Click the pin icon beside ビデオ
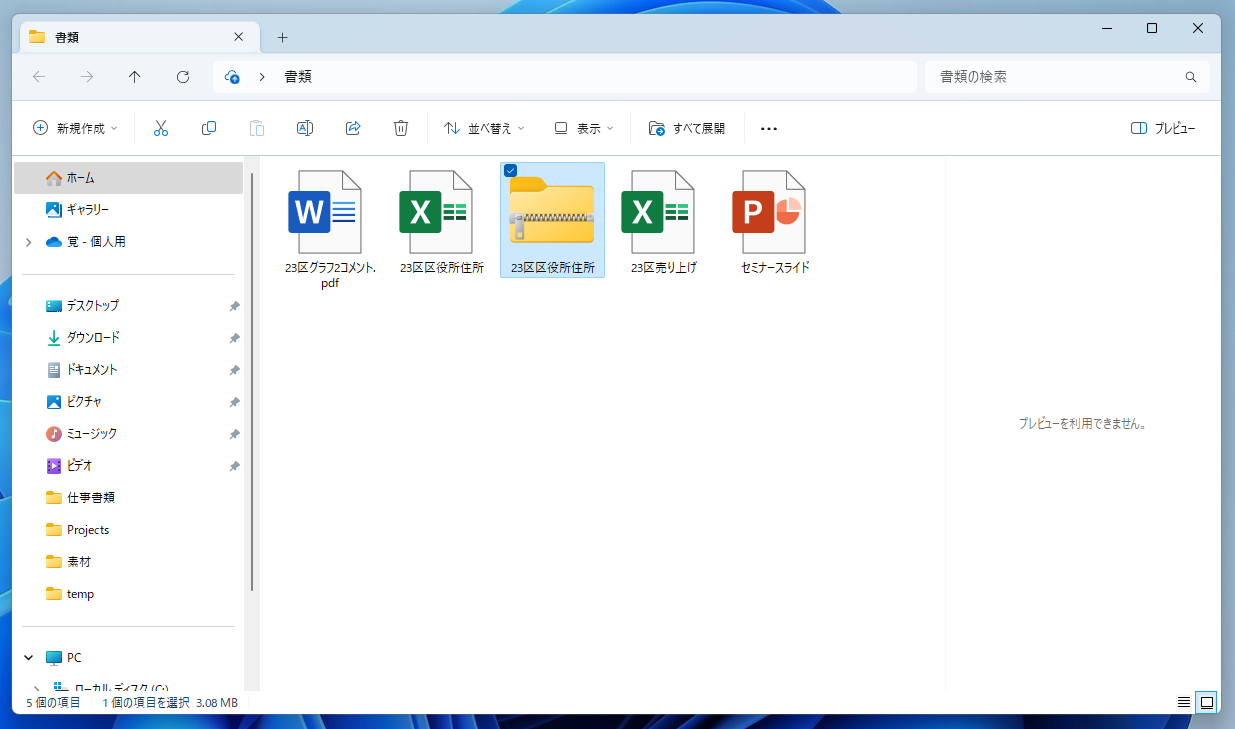Image resolution: width=1235 pixels, height=729 pixels. [234, 466]
